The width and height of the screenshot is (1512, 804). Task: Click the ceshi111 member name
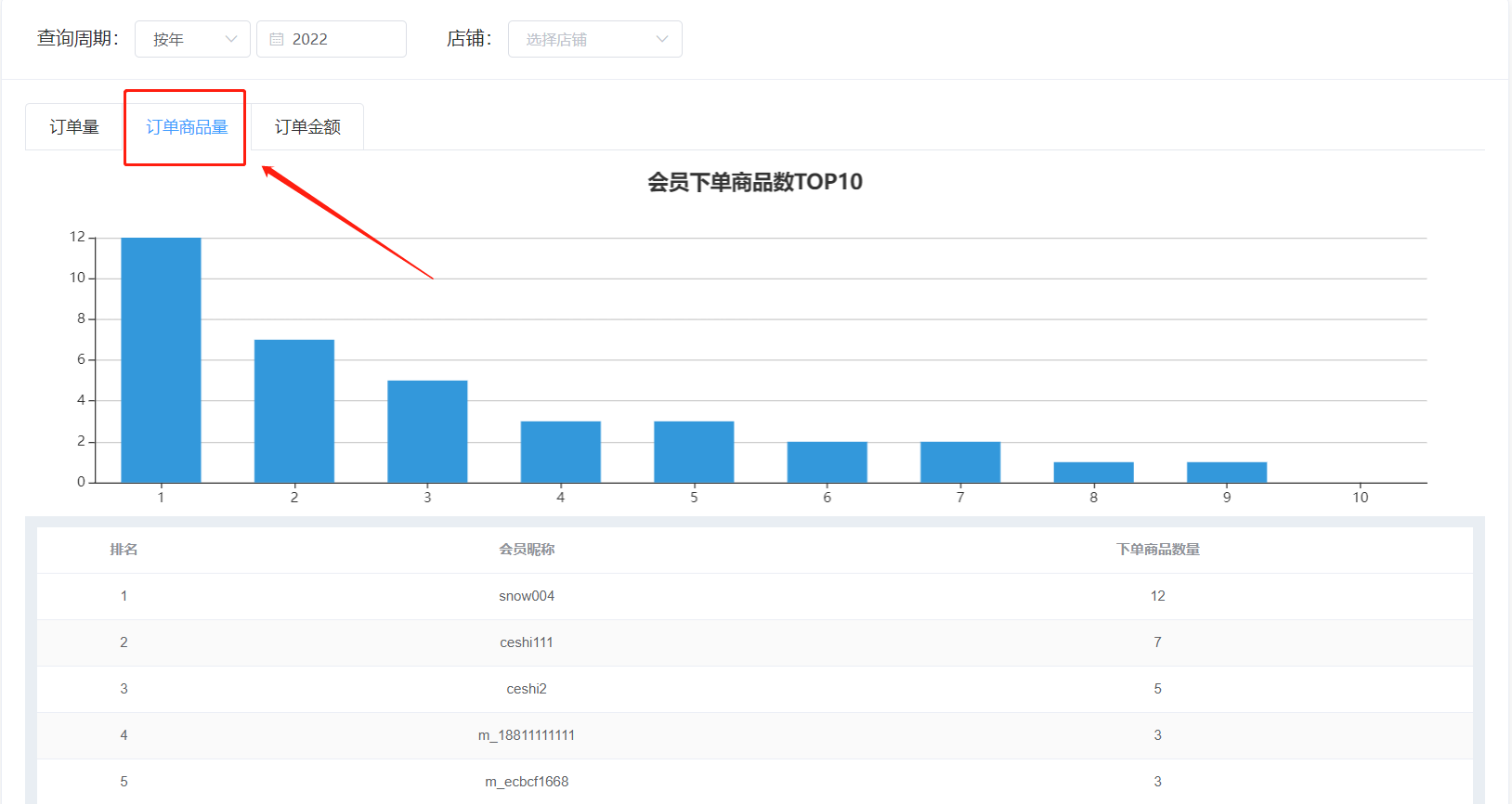527,642
